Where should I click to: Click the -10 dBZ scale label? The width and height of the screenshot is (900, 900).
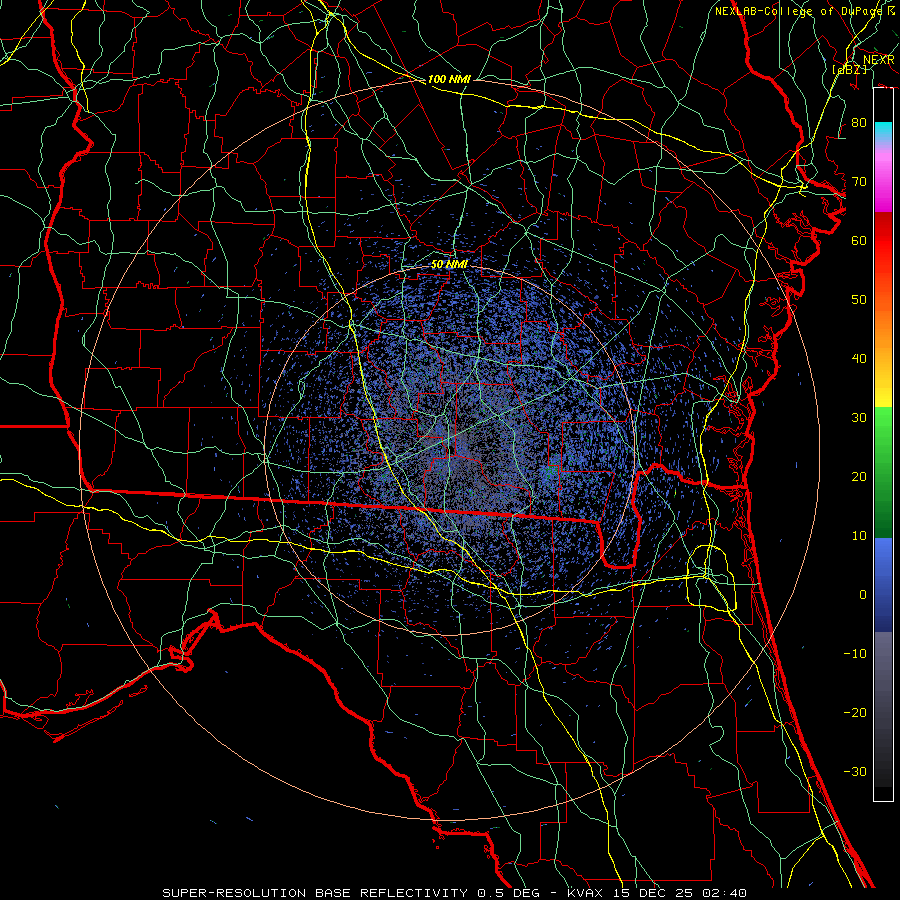point(855,653)
